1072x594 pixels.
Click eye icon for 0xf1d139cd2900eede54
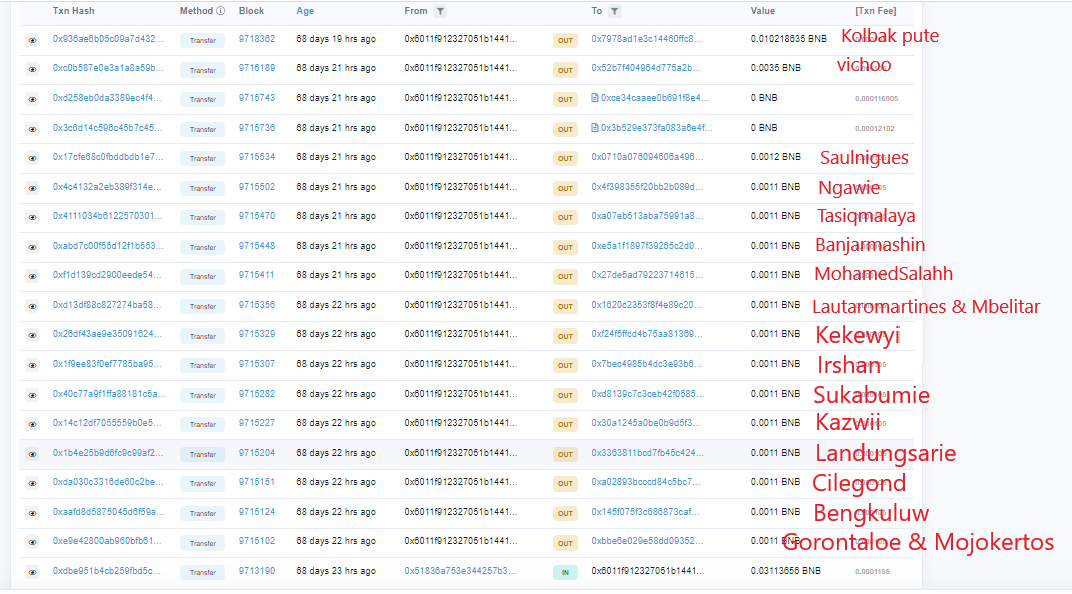pyautogui.click(x=32, y=276)
